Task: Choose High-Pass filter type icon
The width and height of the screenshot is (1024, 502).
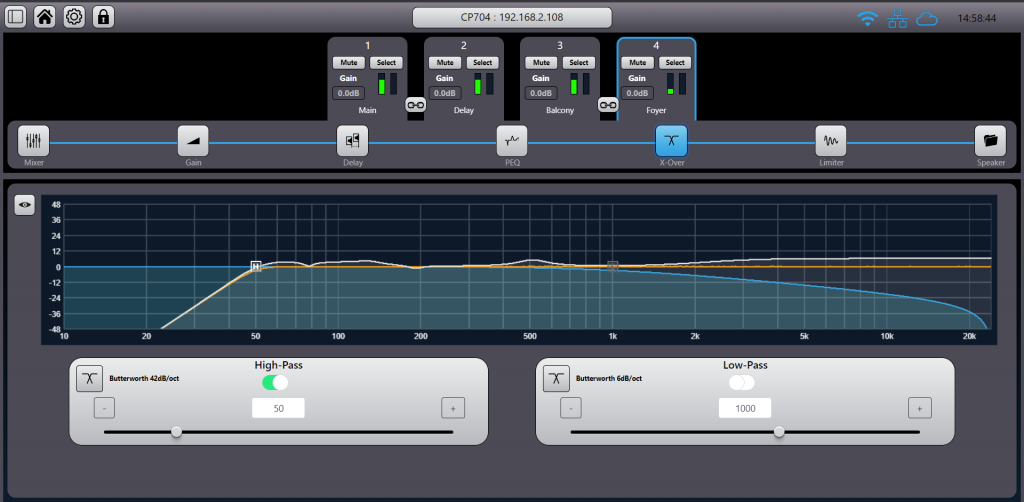Action: pyautogui.click(x=89, y=379)
